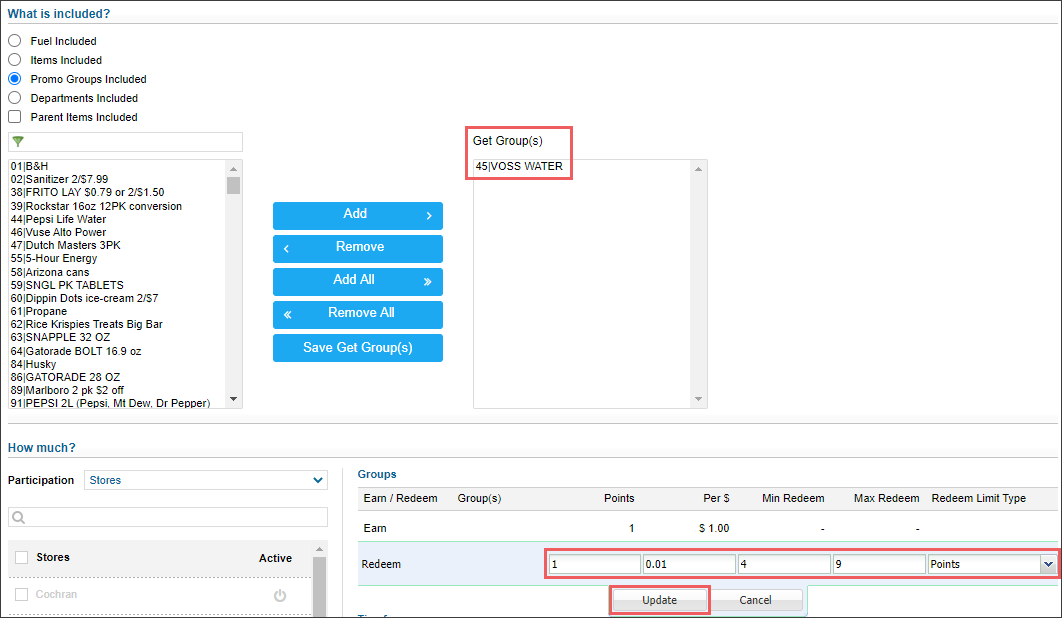Viewport: 1062px width, 618px height.
Task: Click the Redeem Points input field
Action: coord(595,564)
